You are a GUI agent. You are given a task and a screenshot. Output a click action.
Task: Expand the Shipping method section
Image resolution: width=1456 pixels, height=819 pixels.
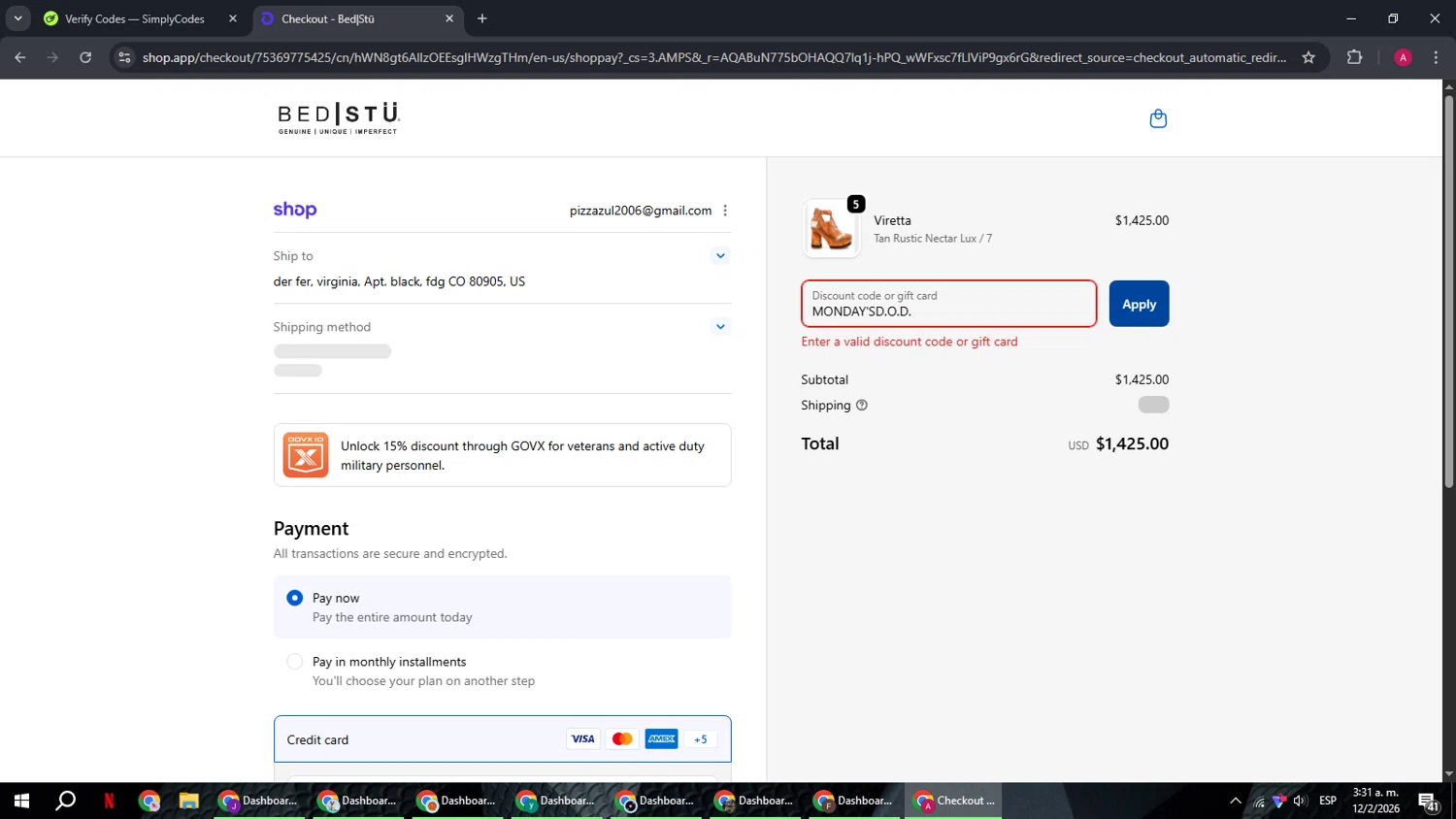pos(720,327)
